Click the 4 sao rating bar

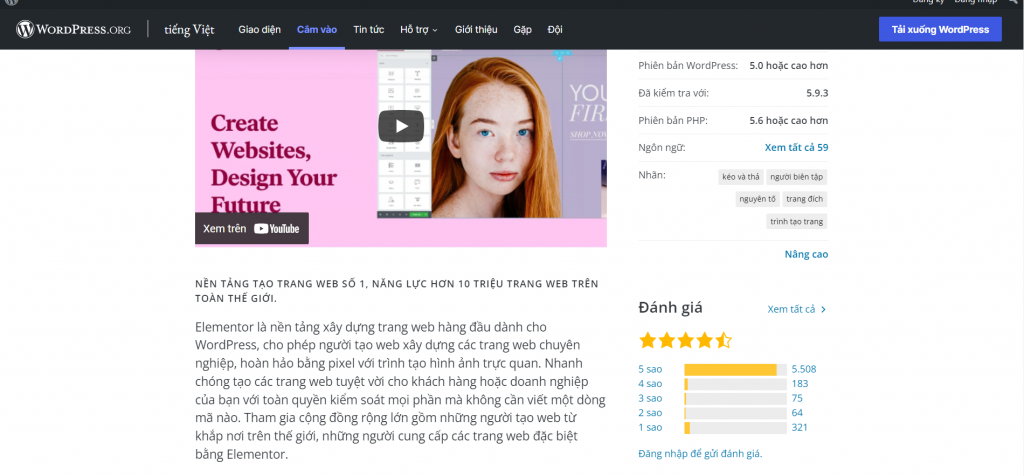click(x=735, y=384)
